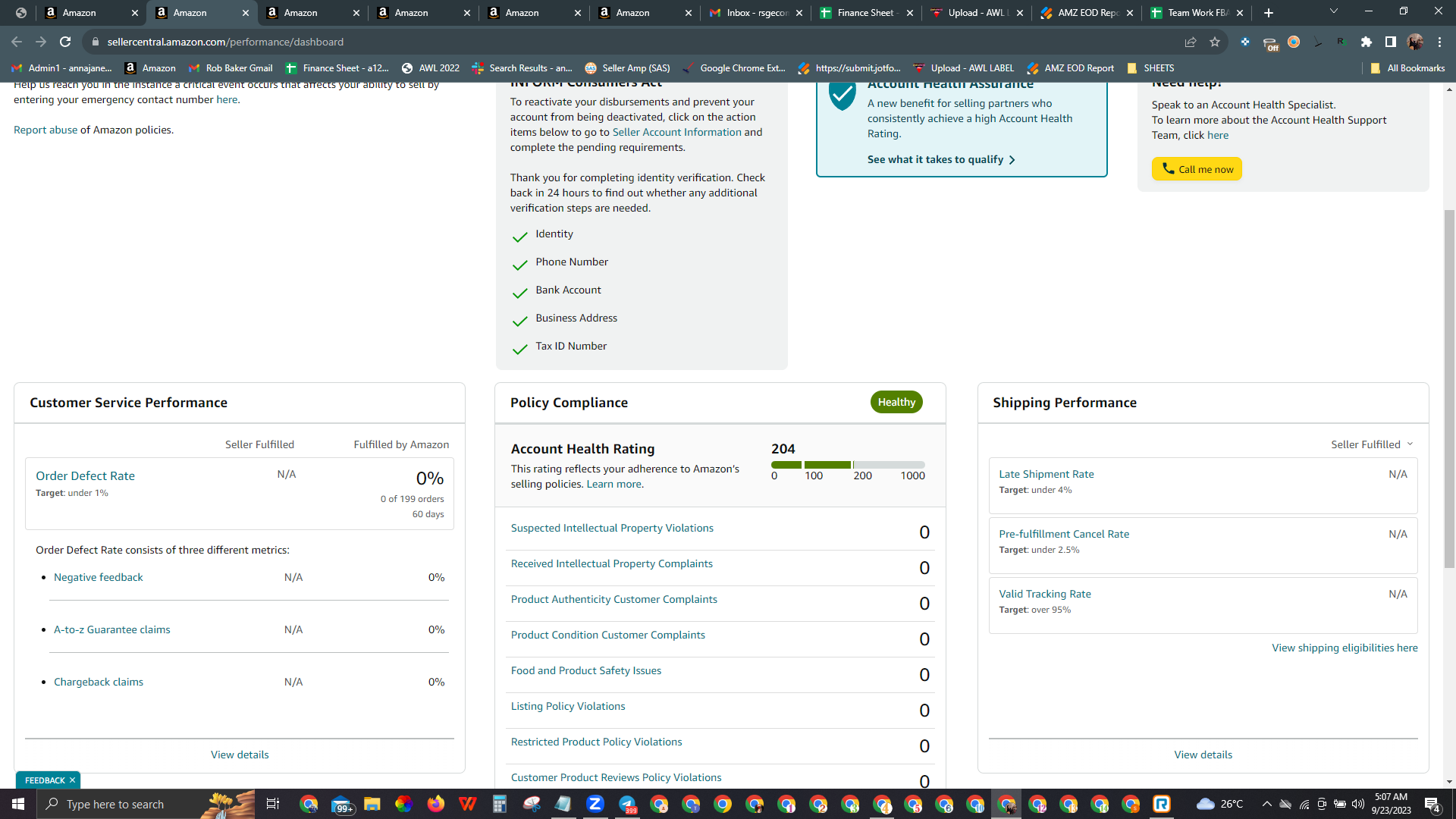This screenshot has width=1456, height=819.
Task: Open the SHEETS bookmark folder
Action: coord(1150,68)
